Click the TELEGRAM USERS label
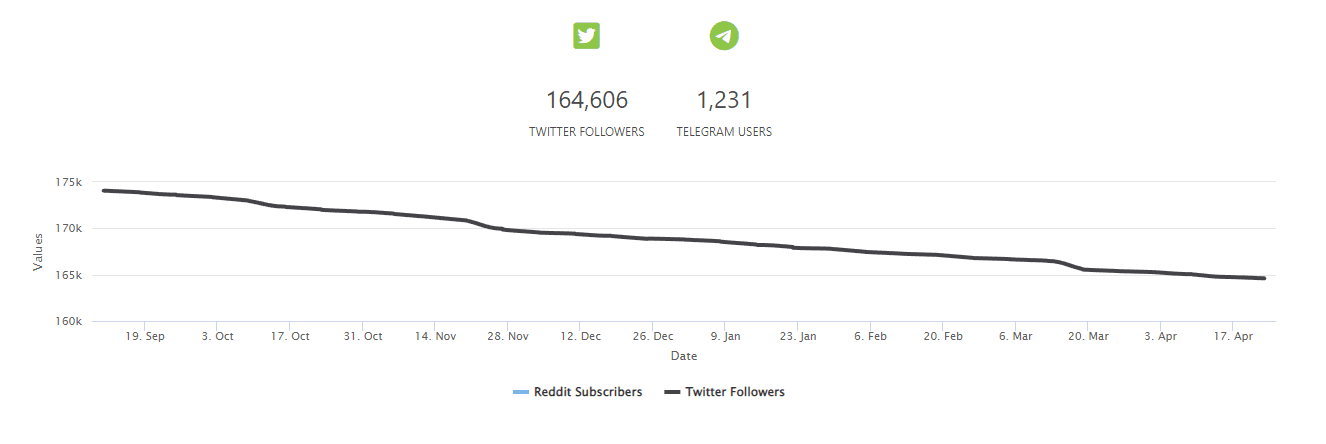The height and width of the screenshot is (444, 1326). click(724, 131)
